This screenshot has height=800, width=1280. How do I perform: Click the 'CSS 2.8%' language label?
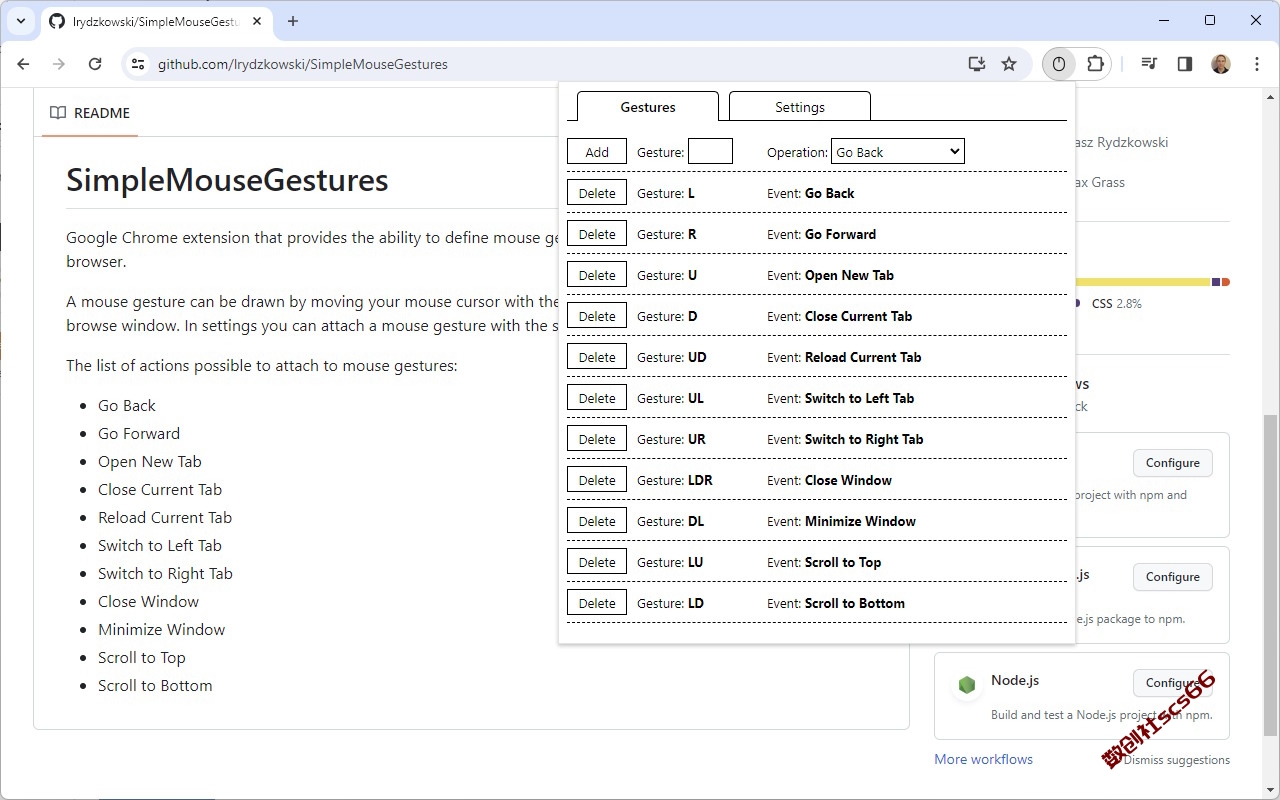pyautogui.click(x=1116, y=303)
